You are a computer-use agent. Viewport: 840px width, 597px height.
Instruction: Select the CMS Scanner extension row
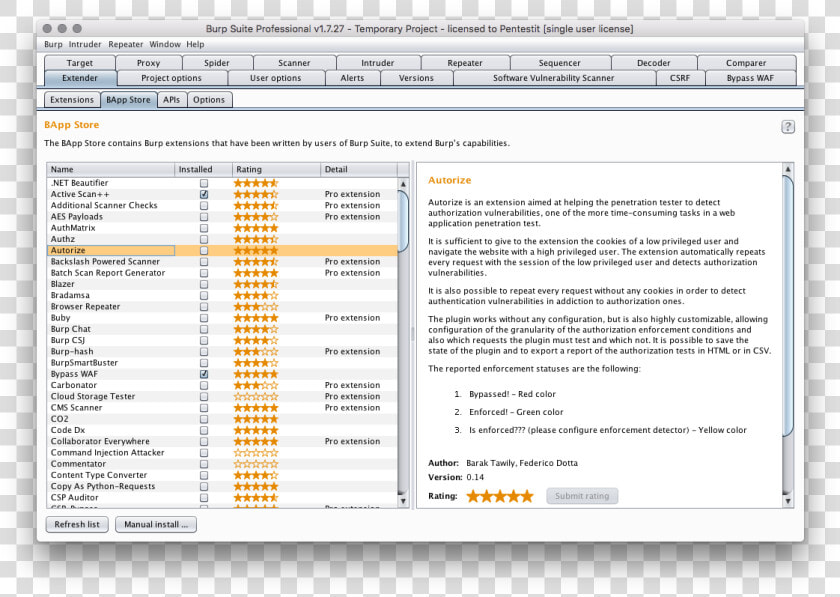click(x=222, y=408)
